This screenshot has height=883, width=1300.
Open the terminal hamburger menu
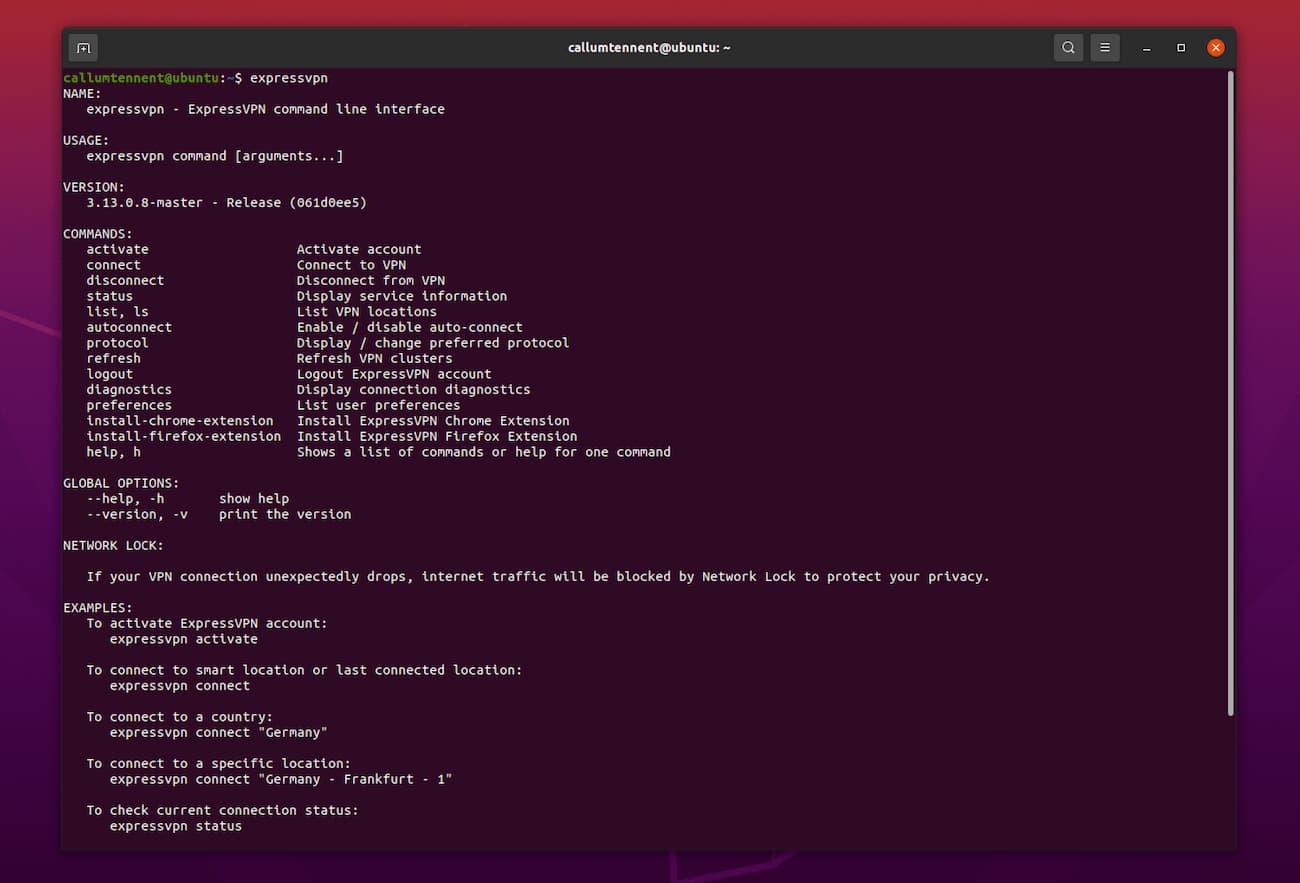1104,47
